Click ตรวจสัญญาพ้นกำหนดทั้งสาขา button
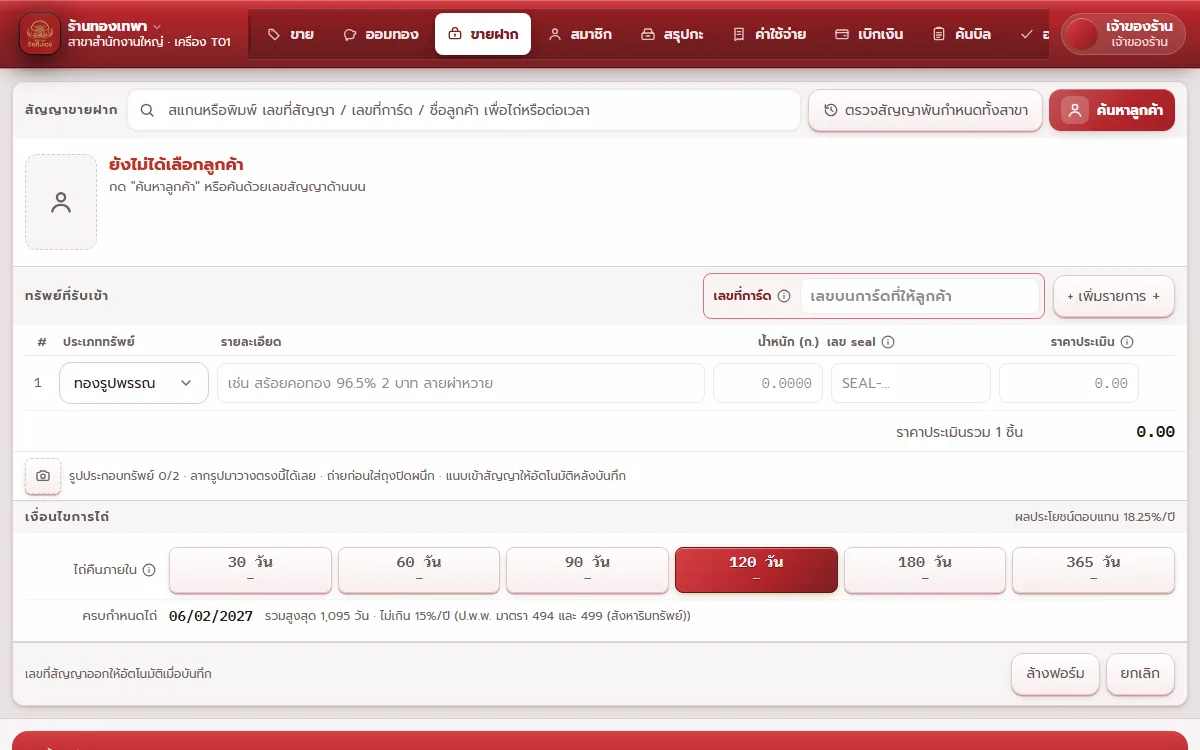This screenshot has width=1200, height=750. click(x=925, y=110)
